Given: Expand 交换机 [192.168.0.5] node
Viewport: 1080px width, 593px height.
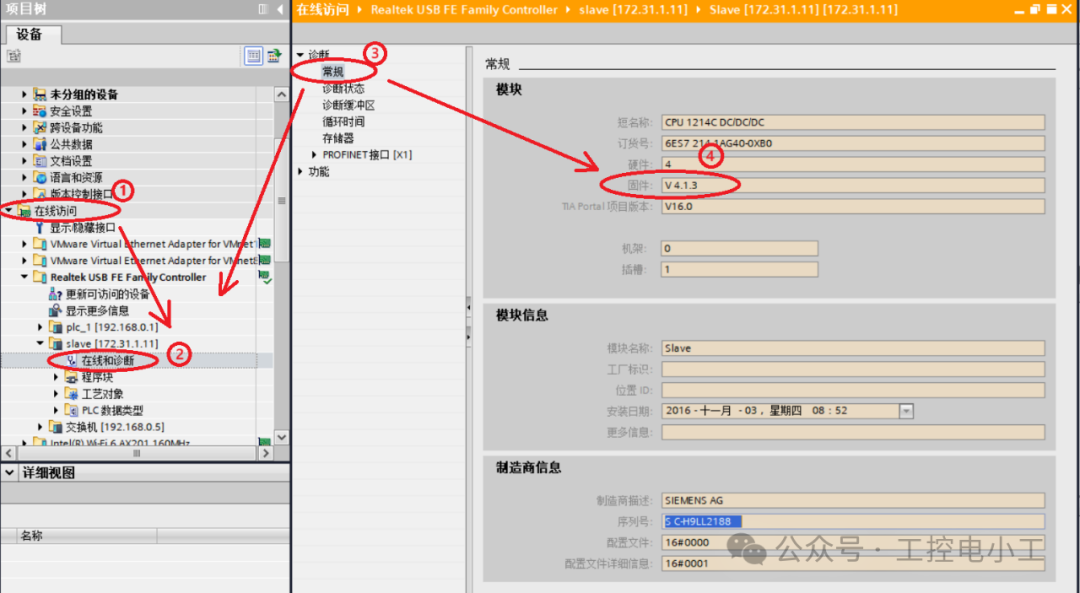Looking at the screenshot, I should click(x=40, y=427).
